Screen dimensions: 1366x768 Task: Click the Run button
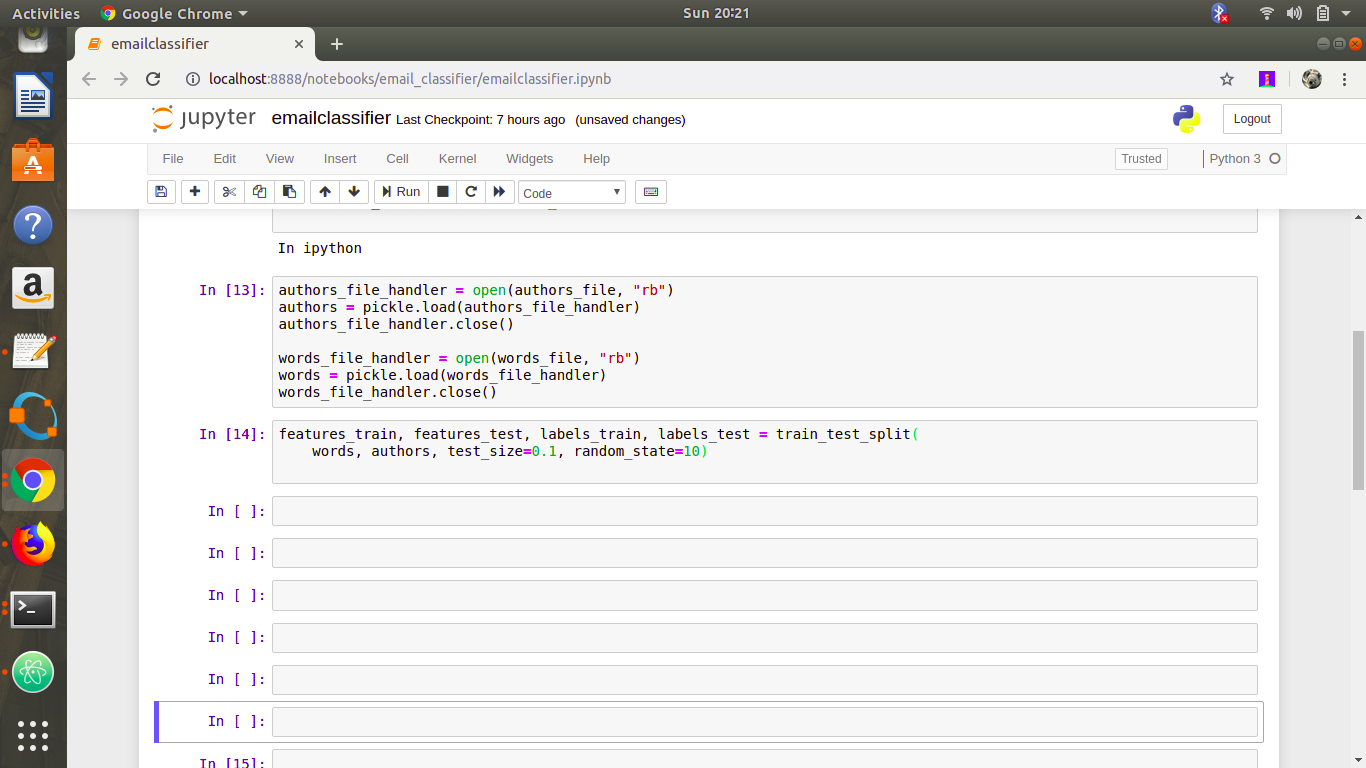[x=400, y=192]
